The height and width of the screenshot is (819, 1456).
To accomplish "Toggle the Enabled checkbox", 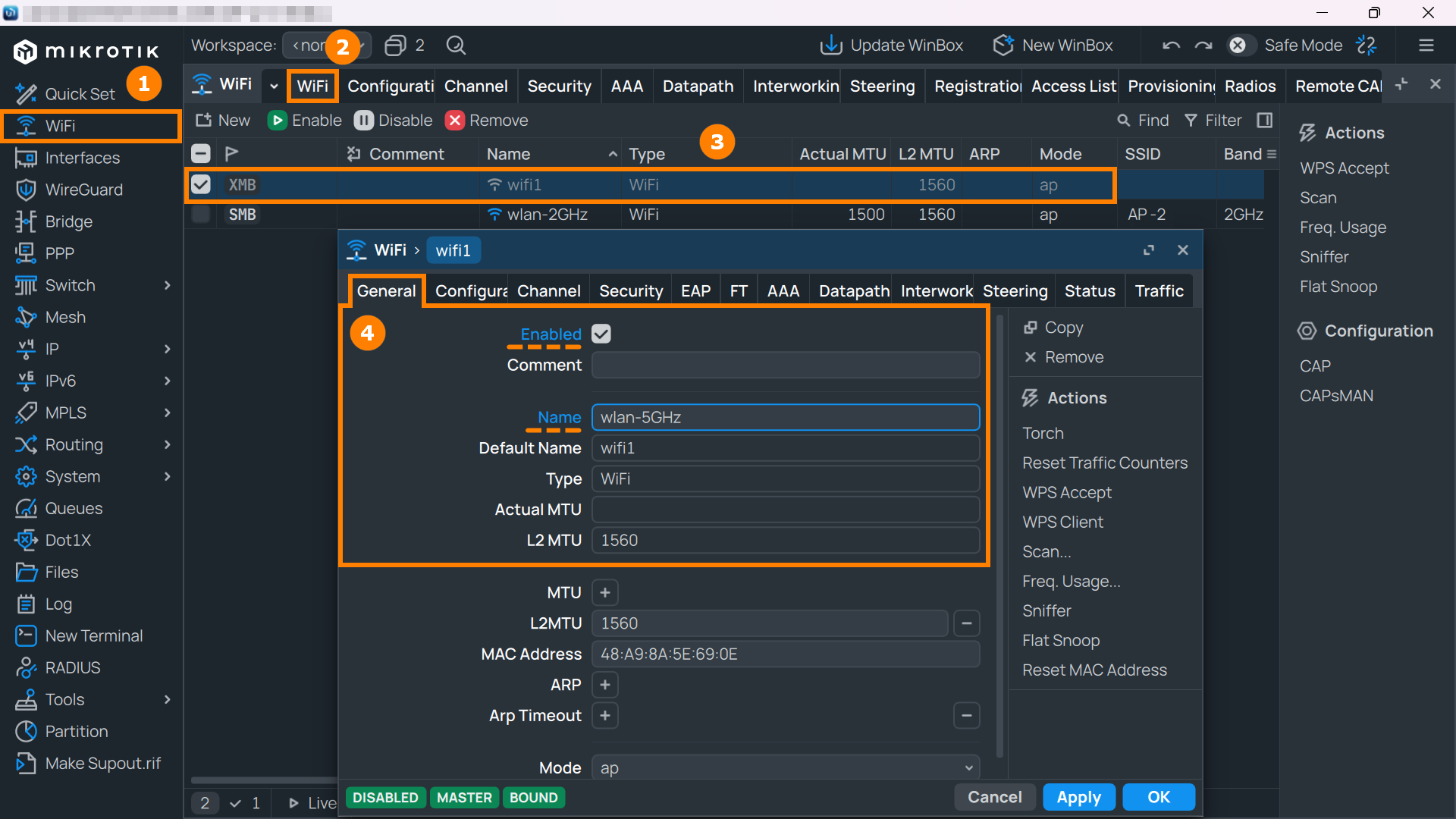I will tap(601, 334).
